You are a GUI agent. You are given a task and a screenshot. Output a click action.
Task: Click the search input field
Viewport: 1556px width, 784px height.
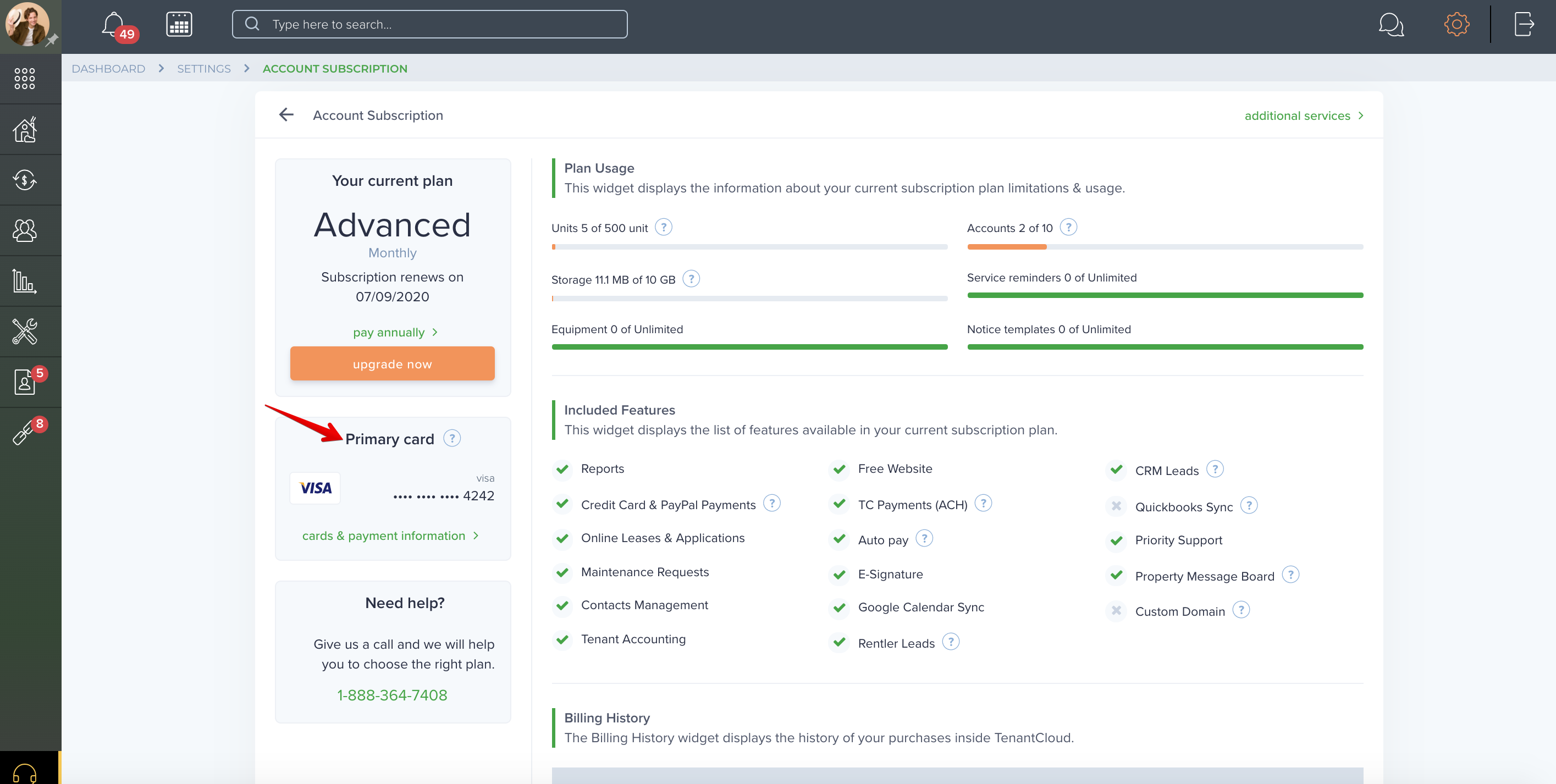[x=429, y=24]
